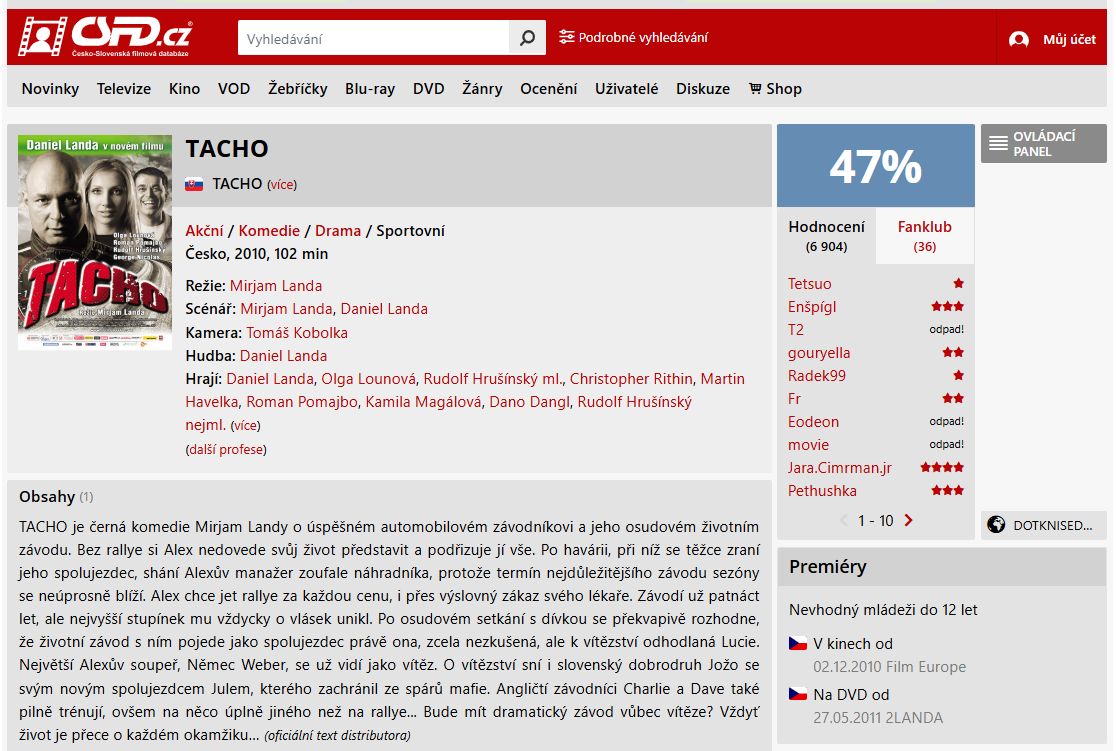Open the Televize menu
The image size is (1116, 751).
coord(124,89)
